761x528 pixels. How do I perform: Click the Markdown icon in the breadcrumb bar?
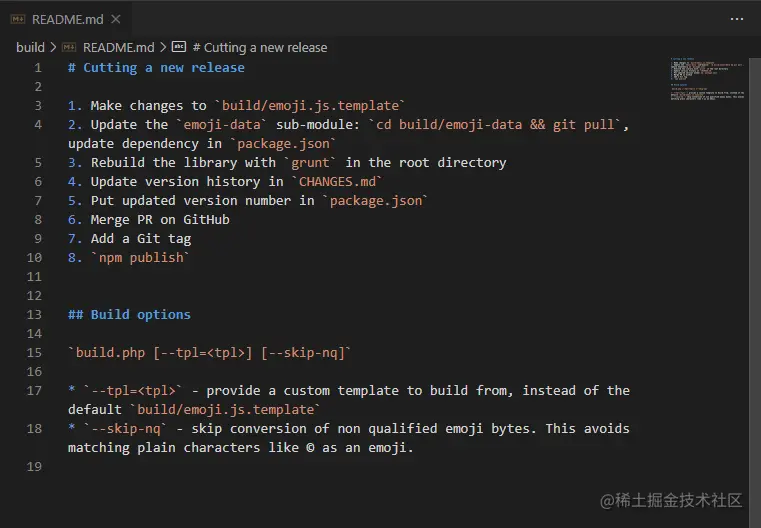click(x=69, y=47)
